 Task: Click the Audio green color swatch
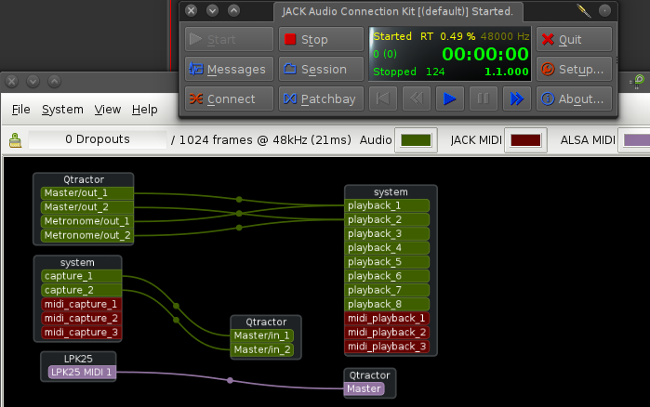tap(414, 140)
